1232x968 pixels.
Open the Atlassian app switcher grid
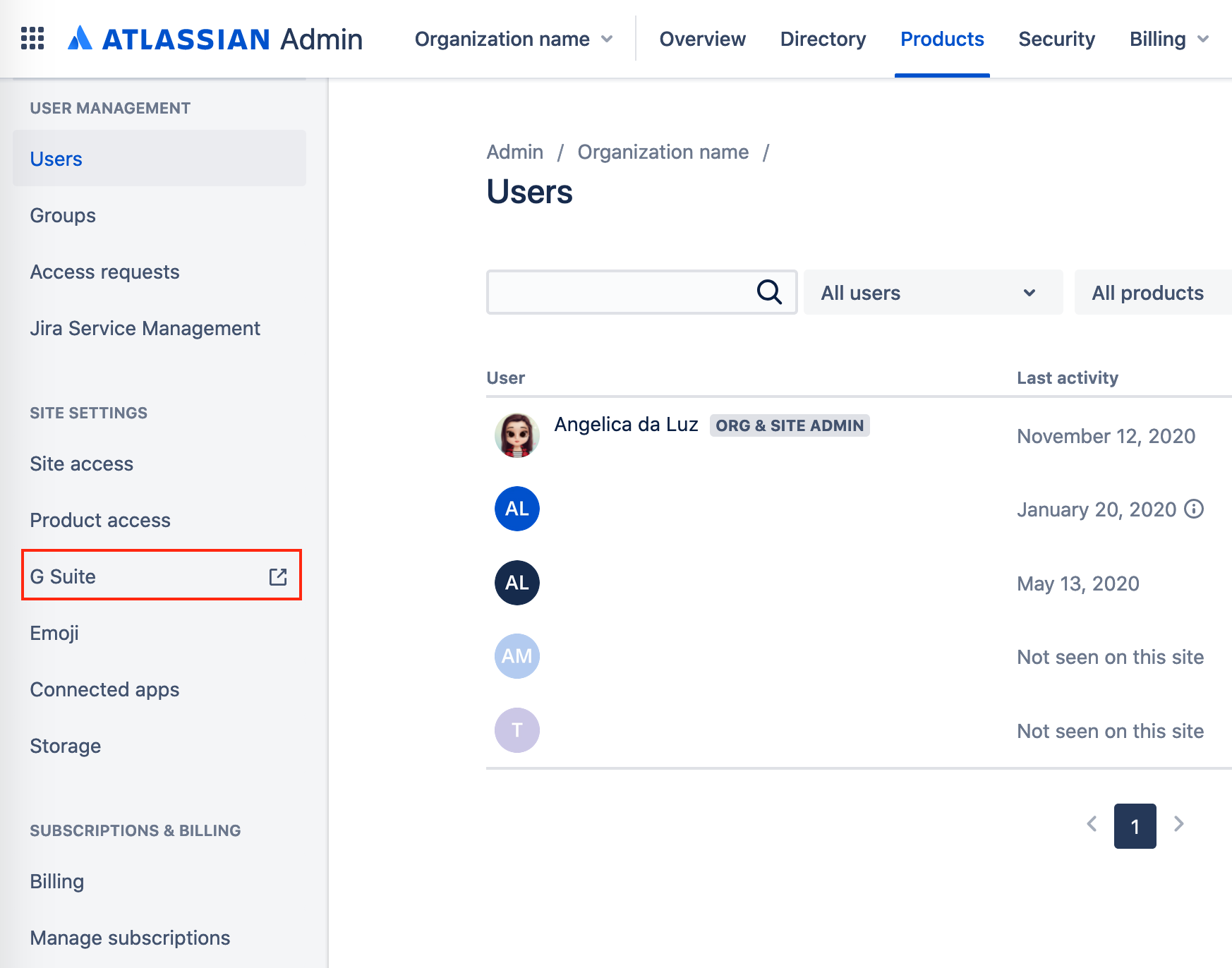pyautogui.click(x=32, y=39)
